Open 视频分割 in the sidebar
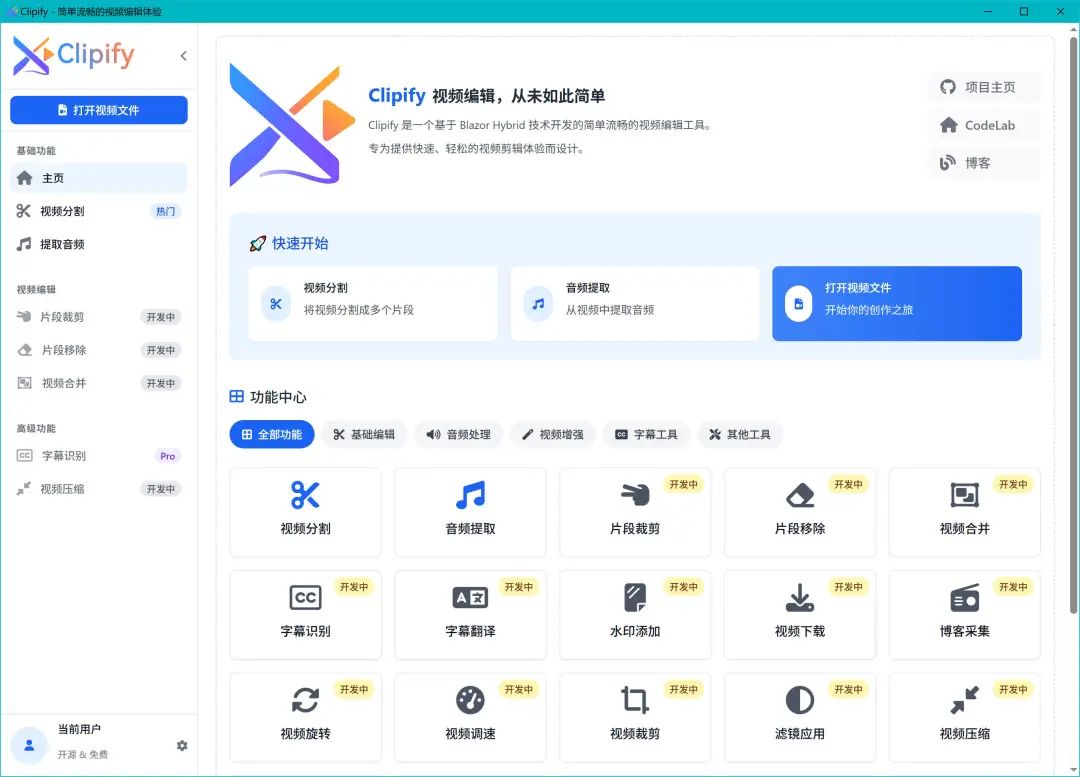This screenshot has height=777, width=1080. click(x=98, y=211)
